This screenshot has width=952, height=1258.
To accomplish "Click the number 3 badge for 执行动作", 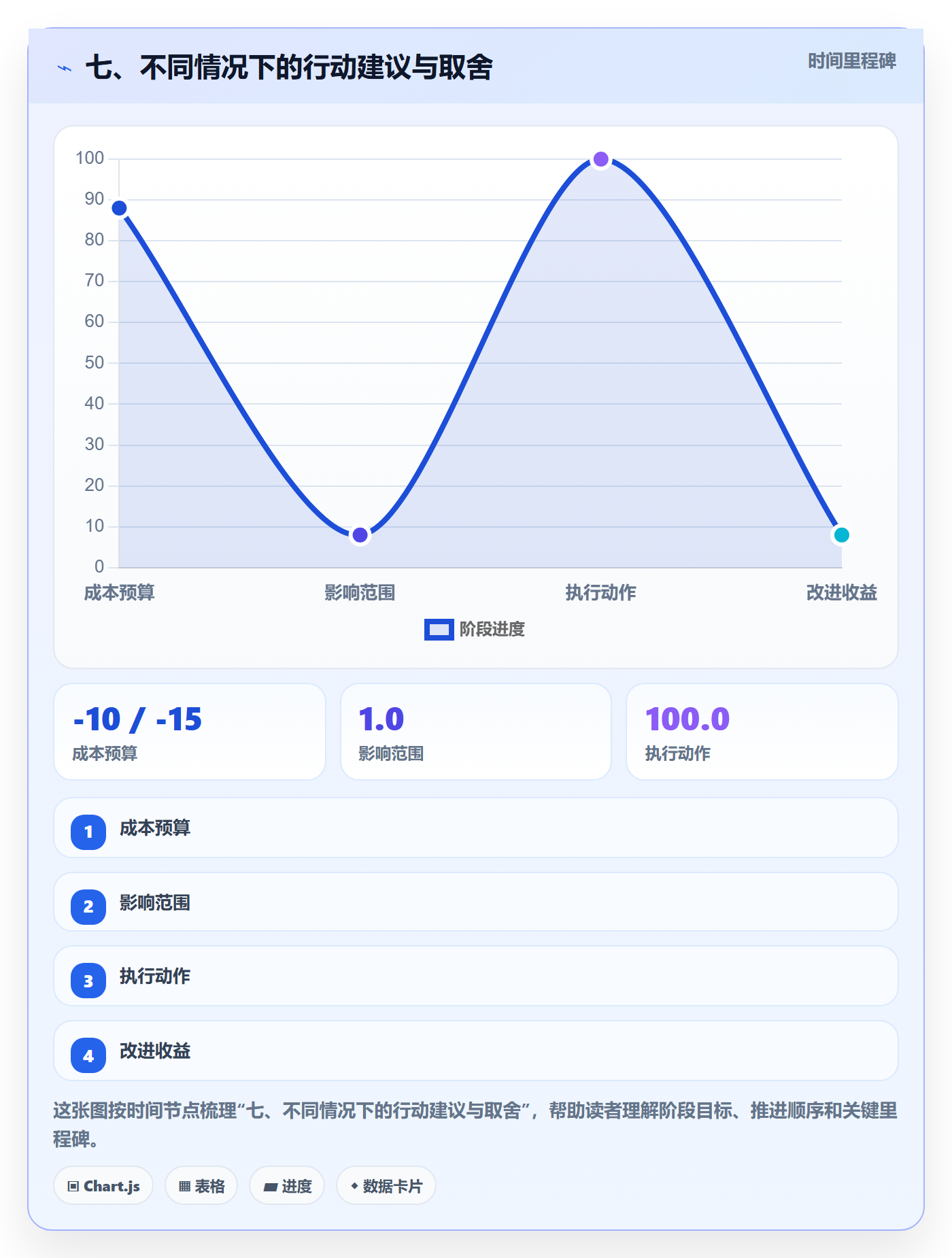I will tap(88, 981).
